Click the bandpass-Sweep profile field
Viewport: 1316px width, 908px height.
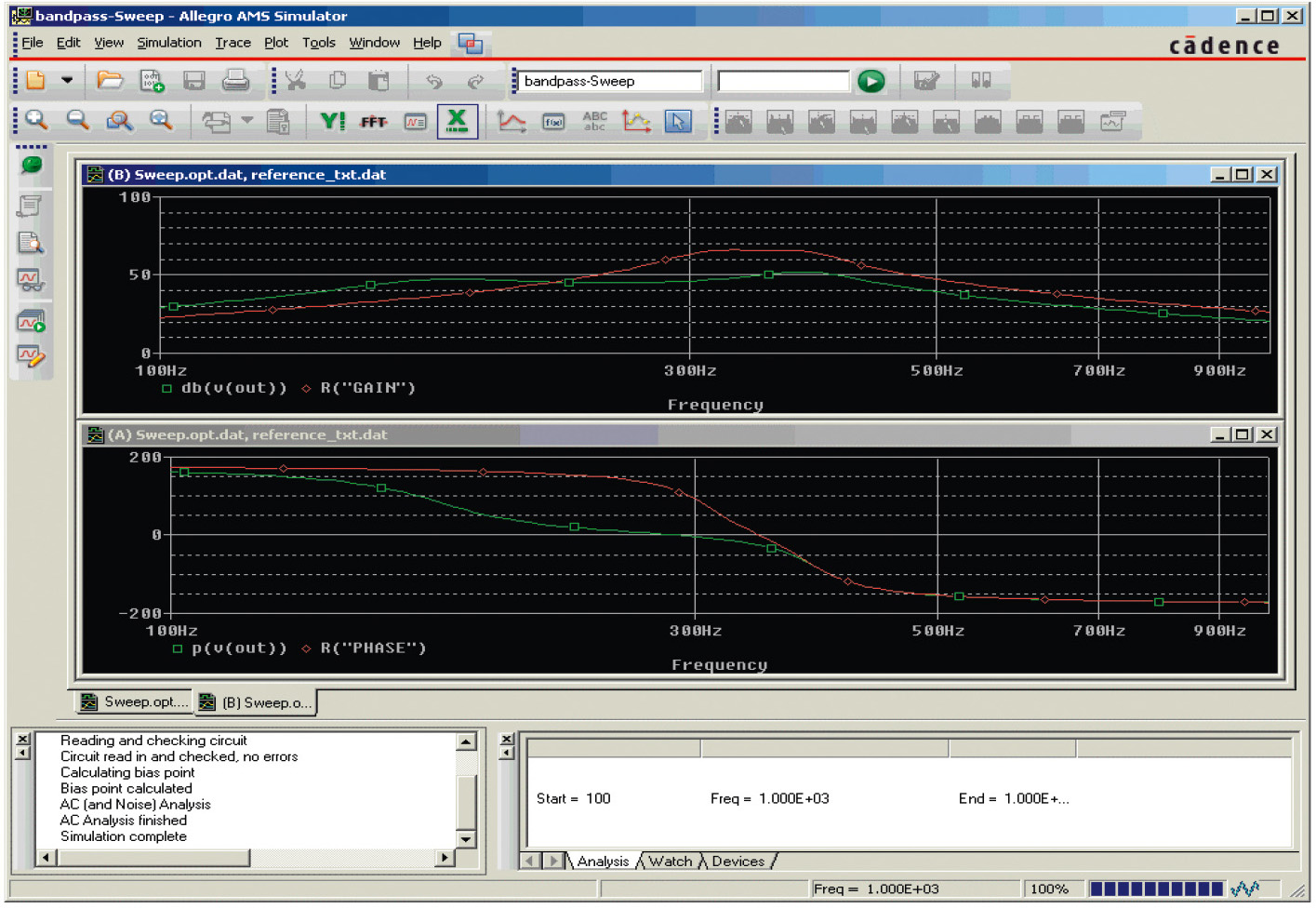[610, 81]
